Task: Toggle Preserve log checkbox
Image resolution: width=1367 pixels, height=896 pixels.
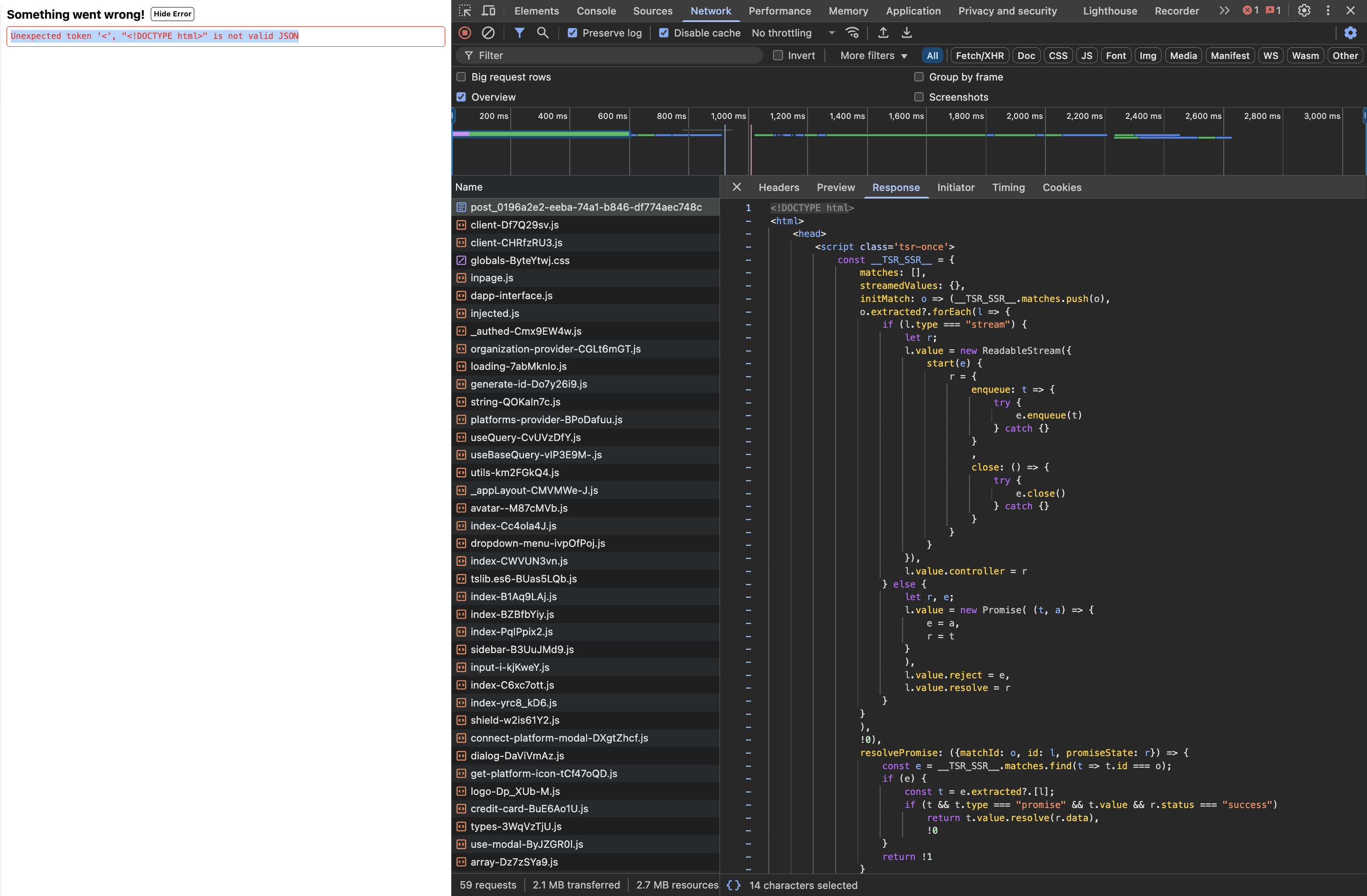Action: 572,33
